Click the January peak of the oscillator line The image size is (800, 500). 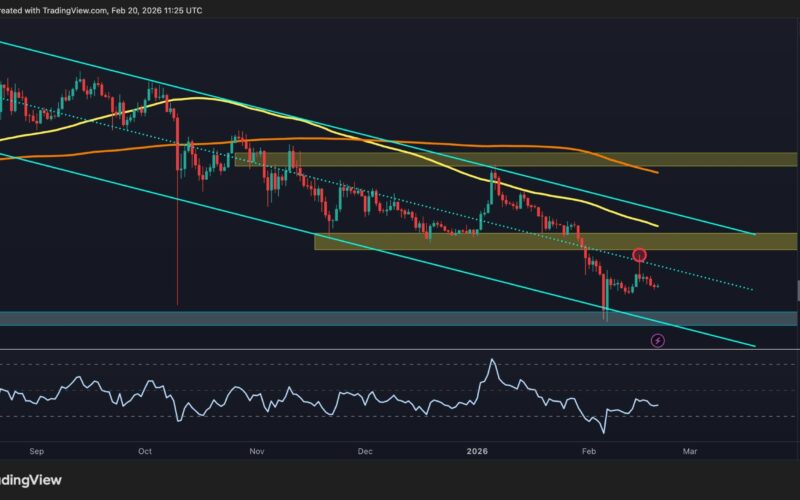point(492,361)
